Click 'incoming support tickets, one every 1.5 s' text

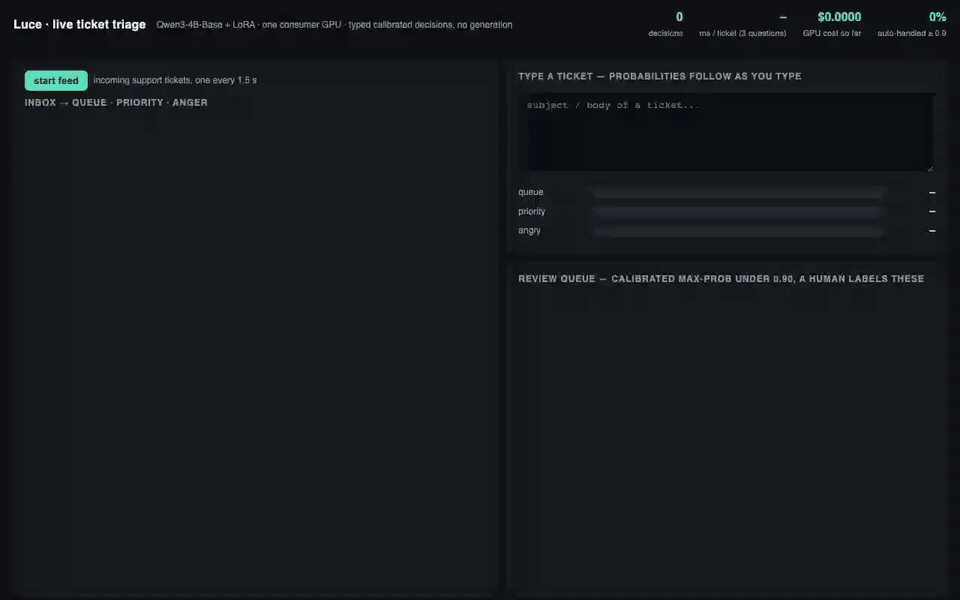pyautogui.click(x=175, y=80)
